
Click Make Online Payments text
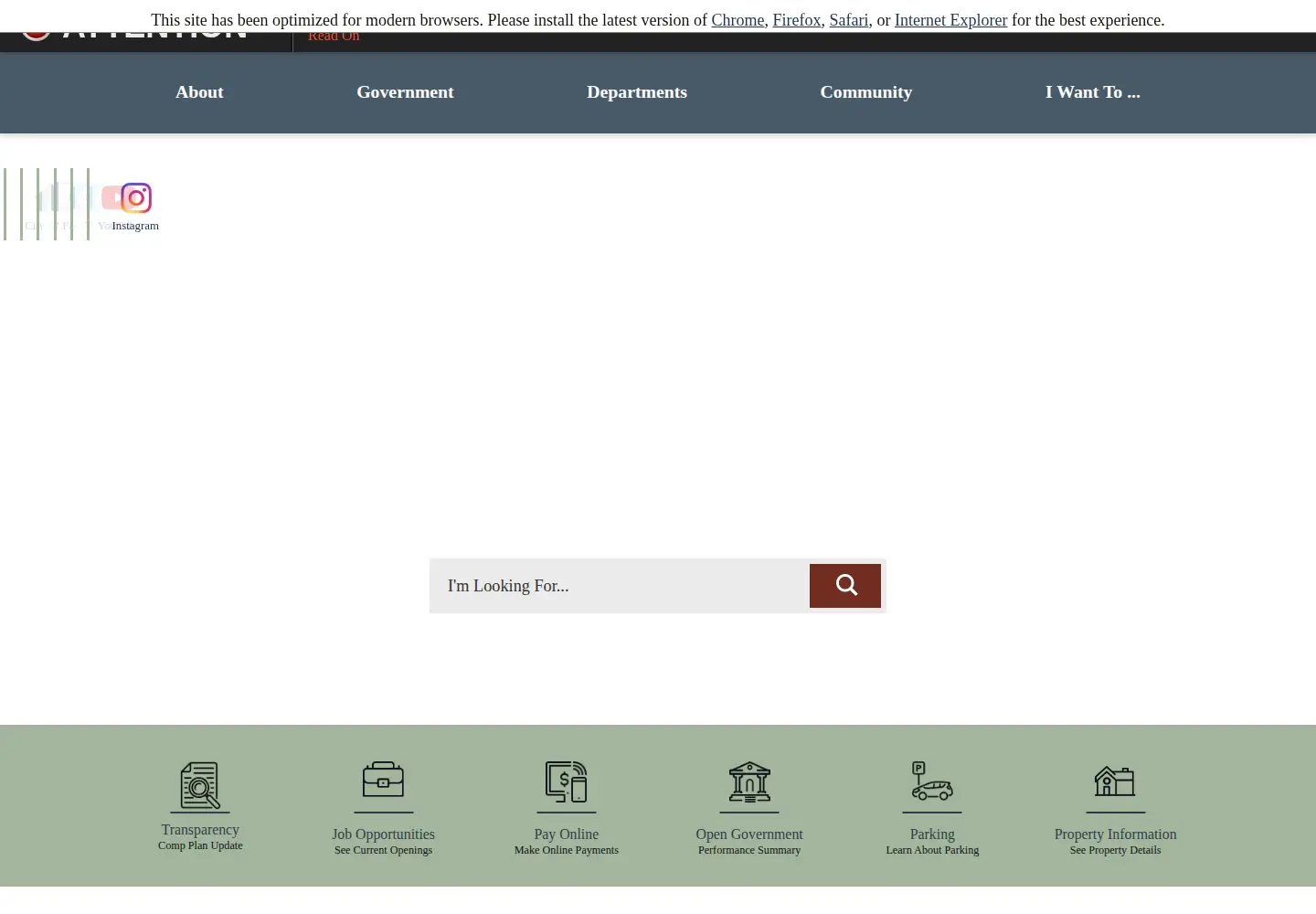567,850
